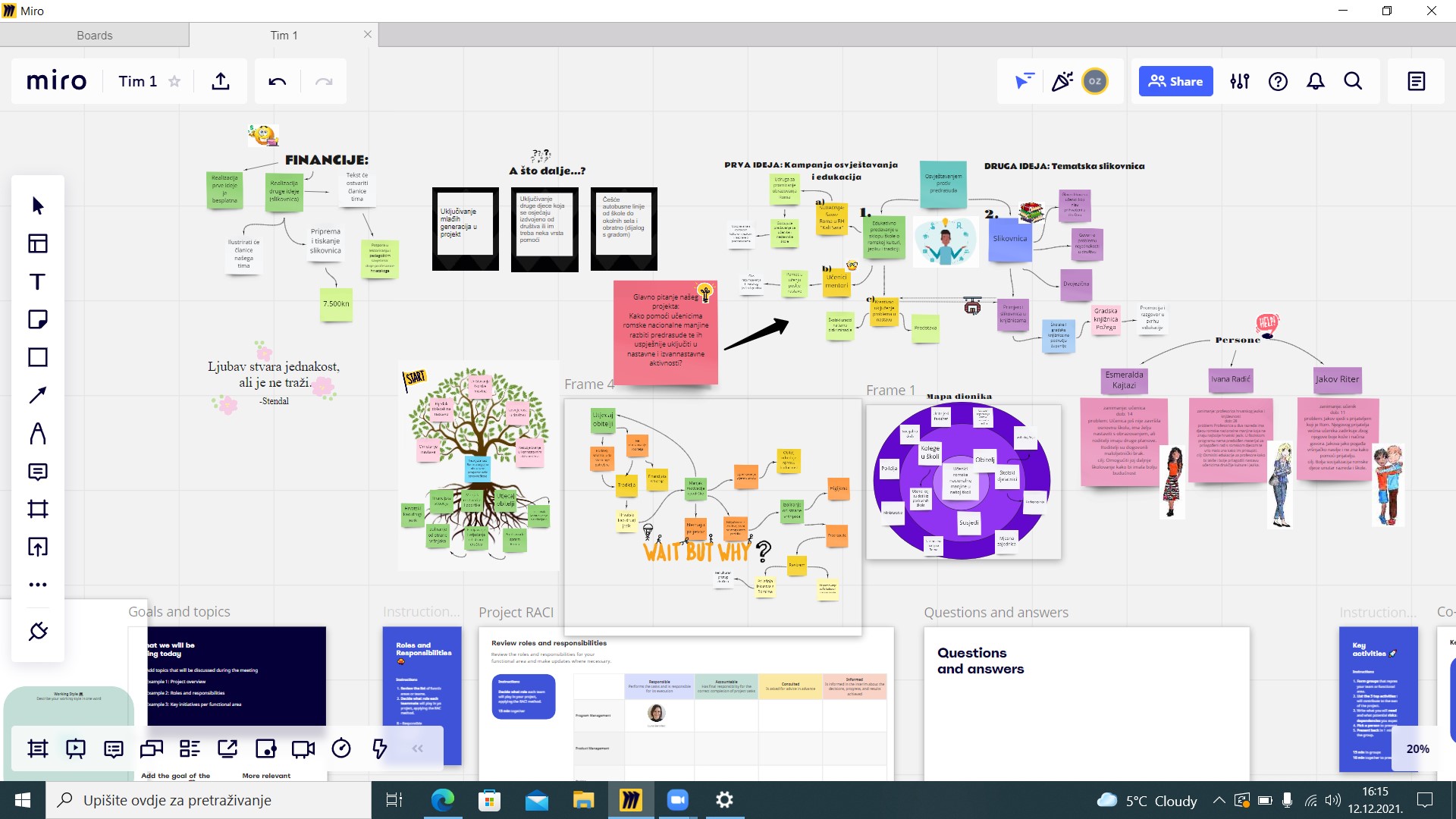Show hidden tray icons chevron
Screen dimensions: 1456x819
coord(1219,800)
